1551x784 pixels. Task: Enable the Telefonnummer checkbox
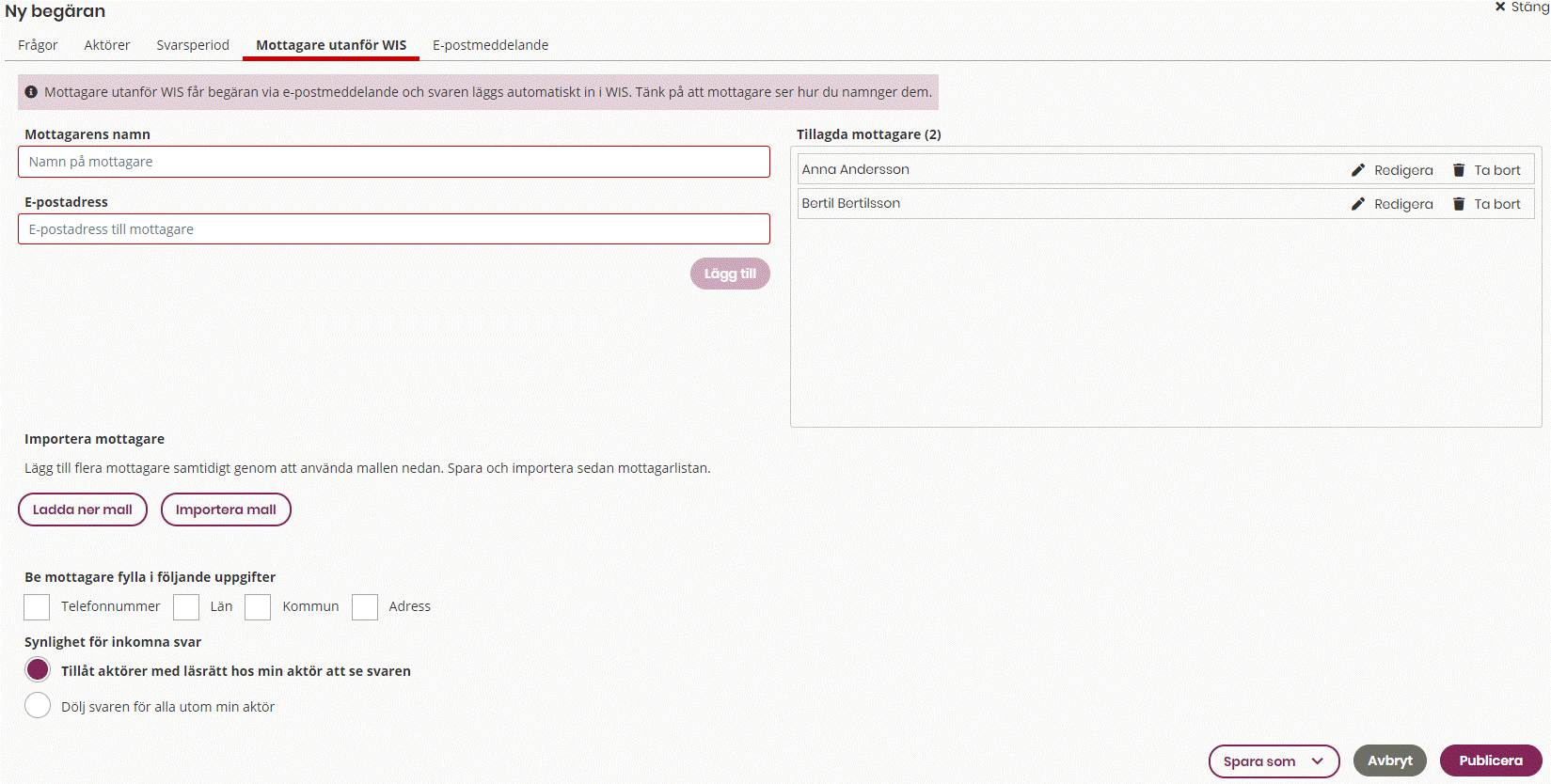click(37, 607)
